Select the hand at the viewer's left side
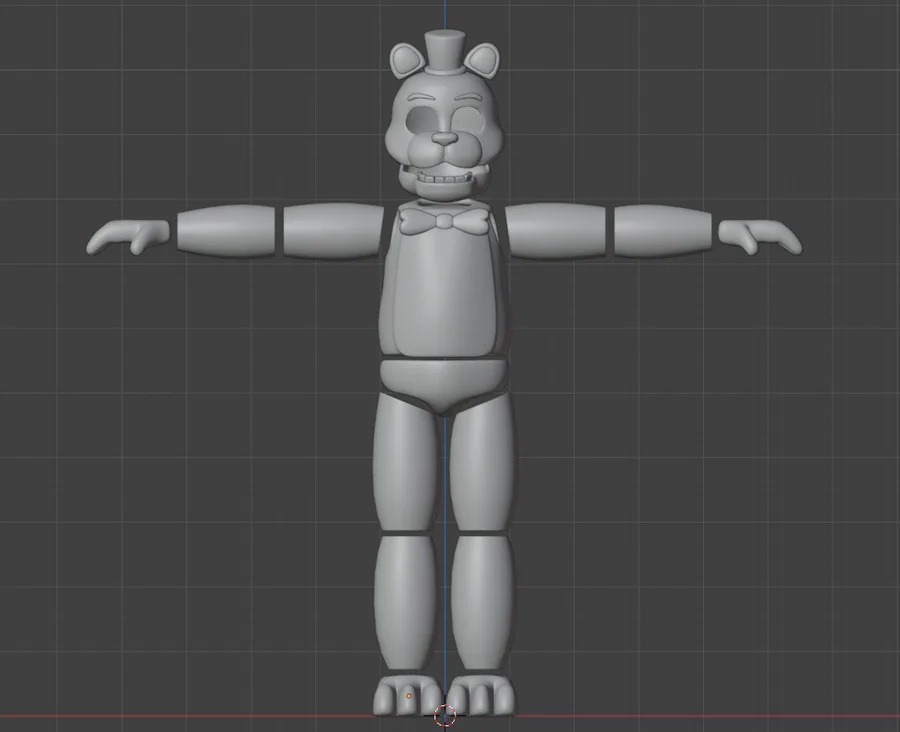 click(x=128, y=237)
